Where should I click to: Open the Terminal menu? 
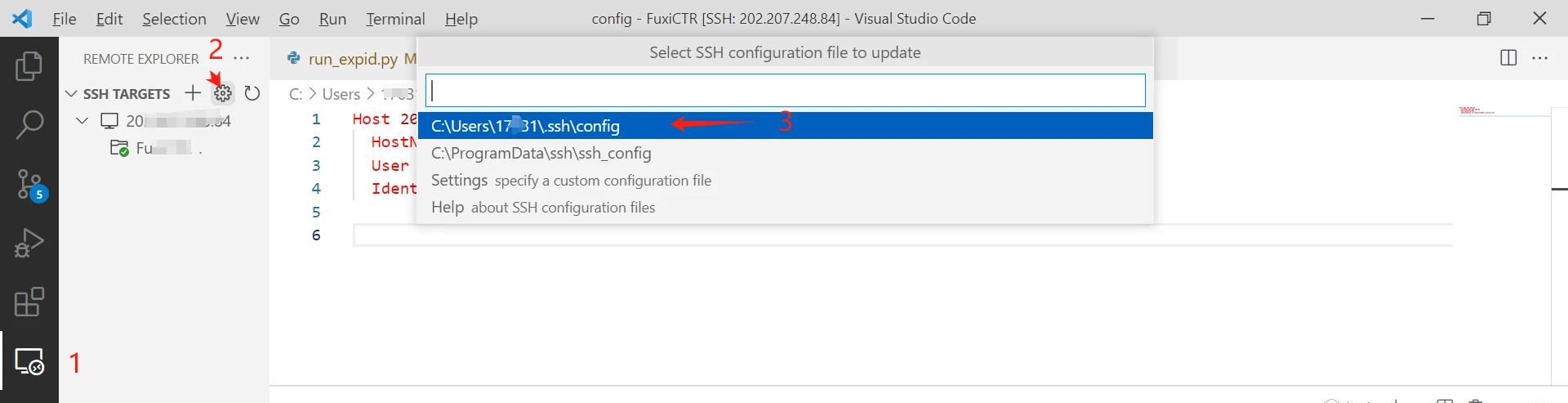click(395, 19)
